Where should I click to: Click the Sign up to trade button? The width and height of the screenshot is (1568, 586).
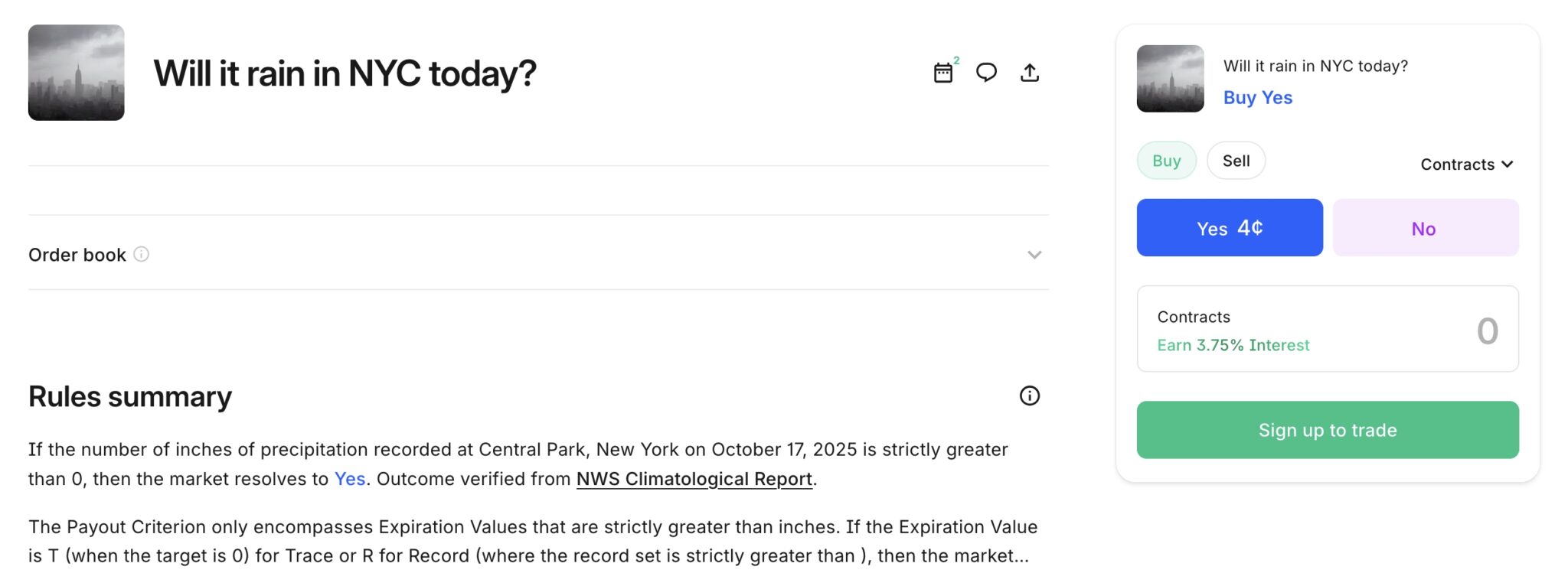click(1328, 430)
